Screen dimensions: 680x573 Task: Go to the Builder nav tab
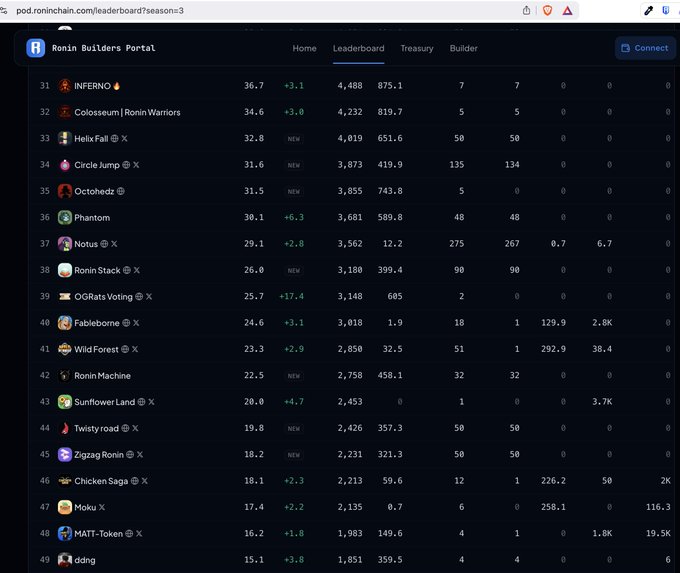pos(464,48)
